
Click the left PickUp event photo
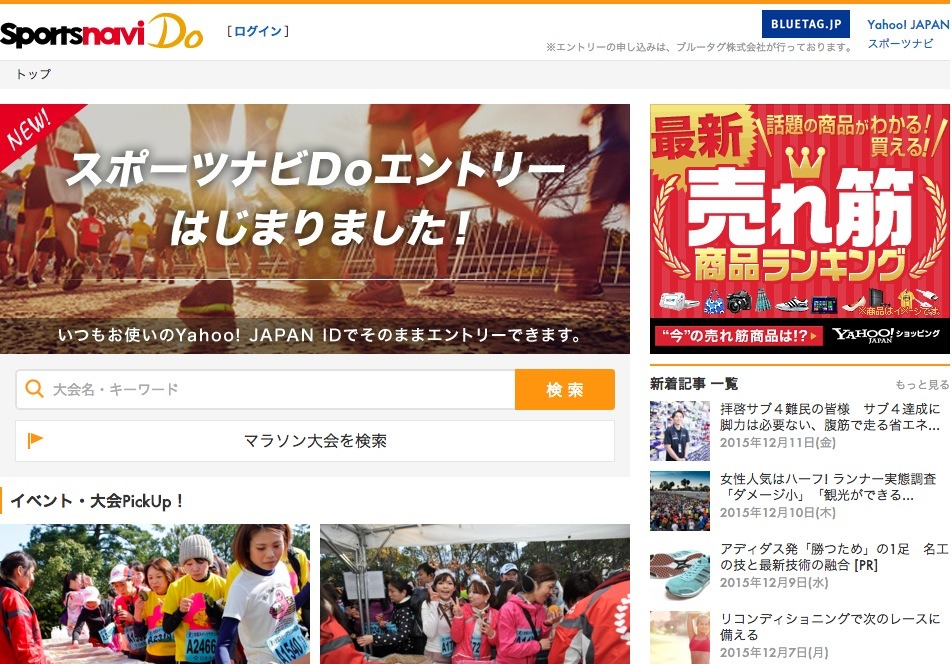click(155, 594)
